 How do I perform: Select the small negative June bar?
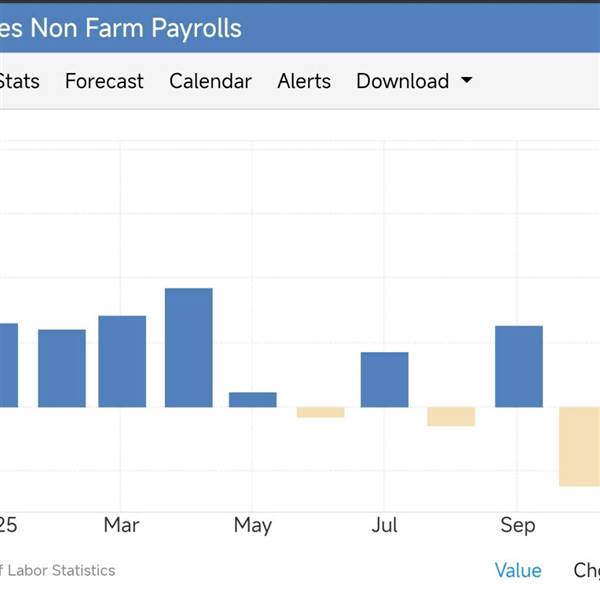(x=320, y=412)
